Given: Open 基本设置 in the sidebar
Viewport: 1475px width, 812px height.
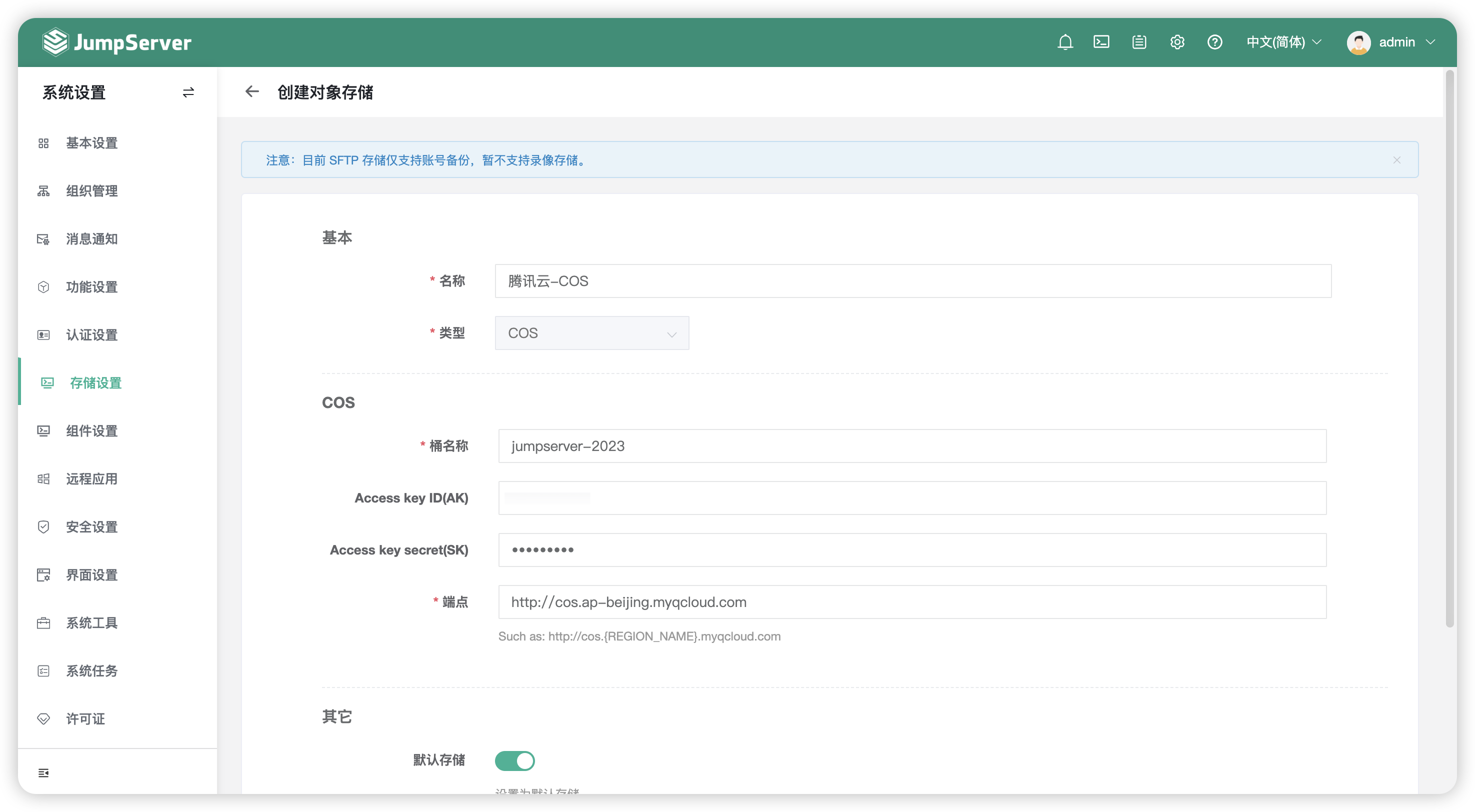Looking at the screenshot, I should [117, 143].
